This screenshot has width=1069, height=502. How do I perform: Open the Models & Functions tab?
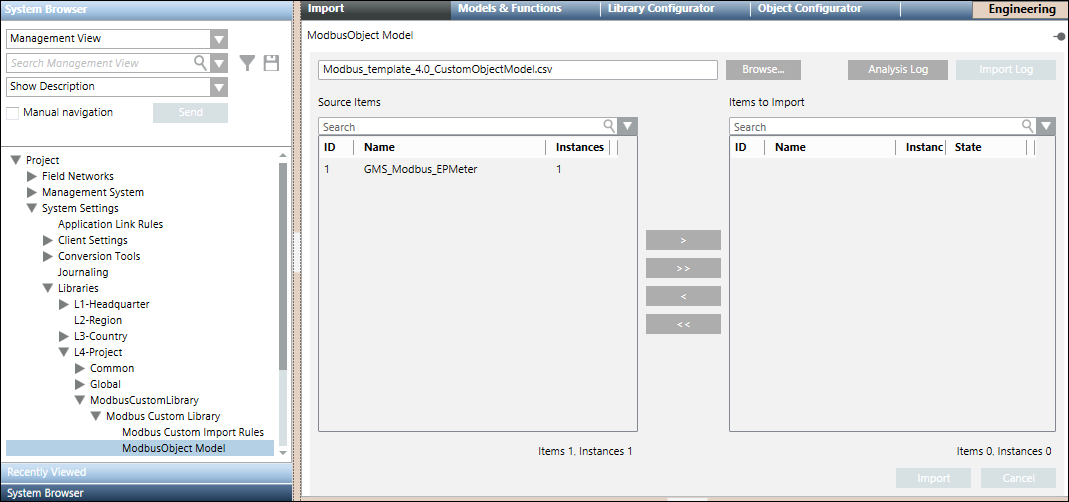(x=509, y=9)
